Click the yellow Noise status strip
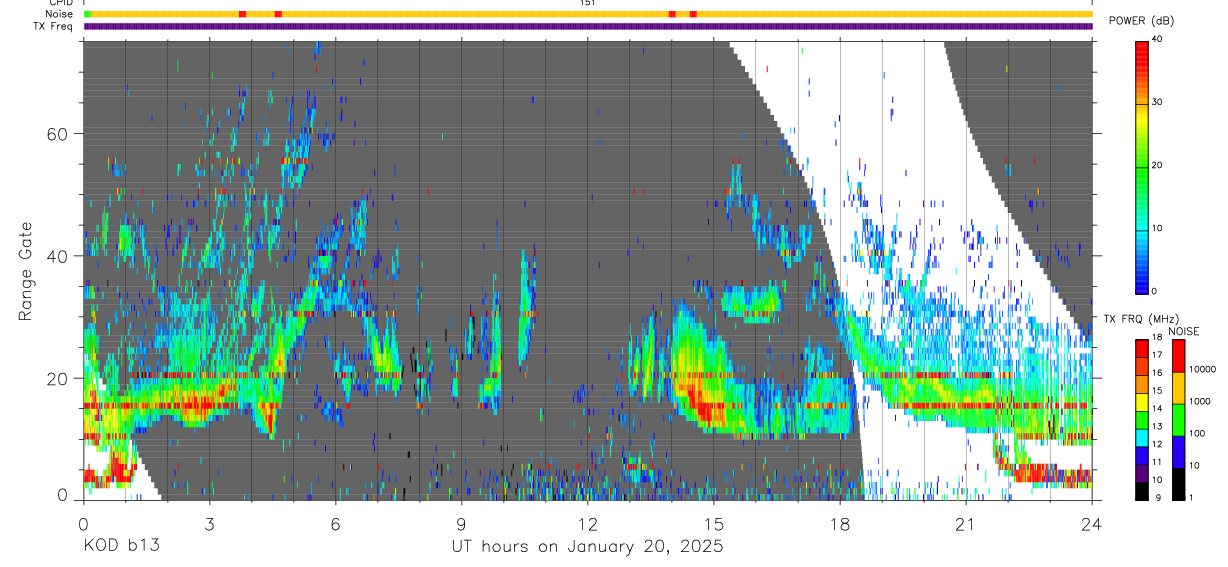The width and height of the screenshot is (1228, 567). click(x=588, y=14)
